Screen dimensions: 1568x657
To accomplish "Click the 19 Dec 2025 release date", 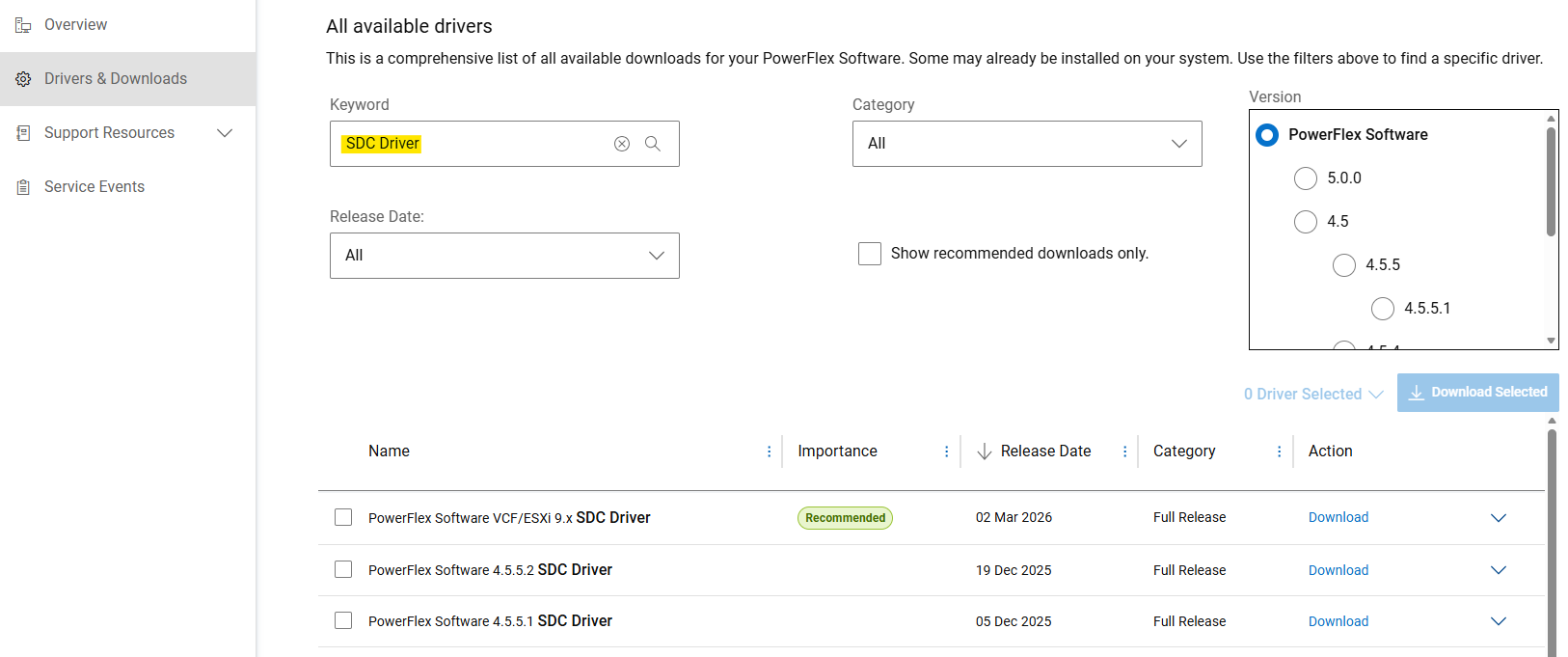I will 1014,570.
